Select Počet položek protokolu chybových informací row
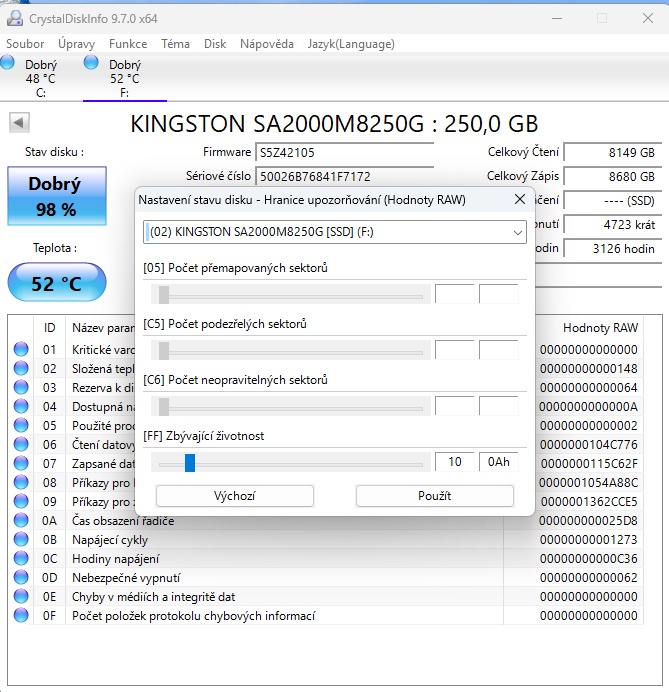669x692 pixels. [326, 615]
